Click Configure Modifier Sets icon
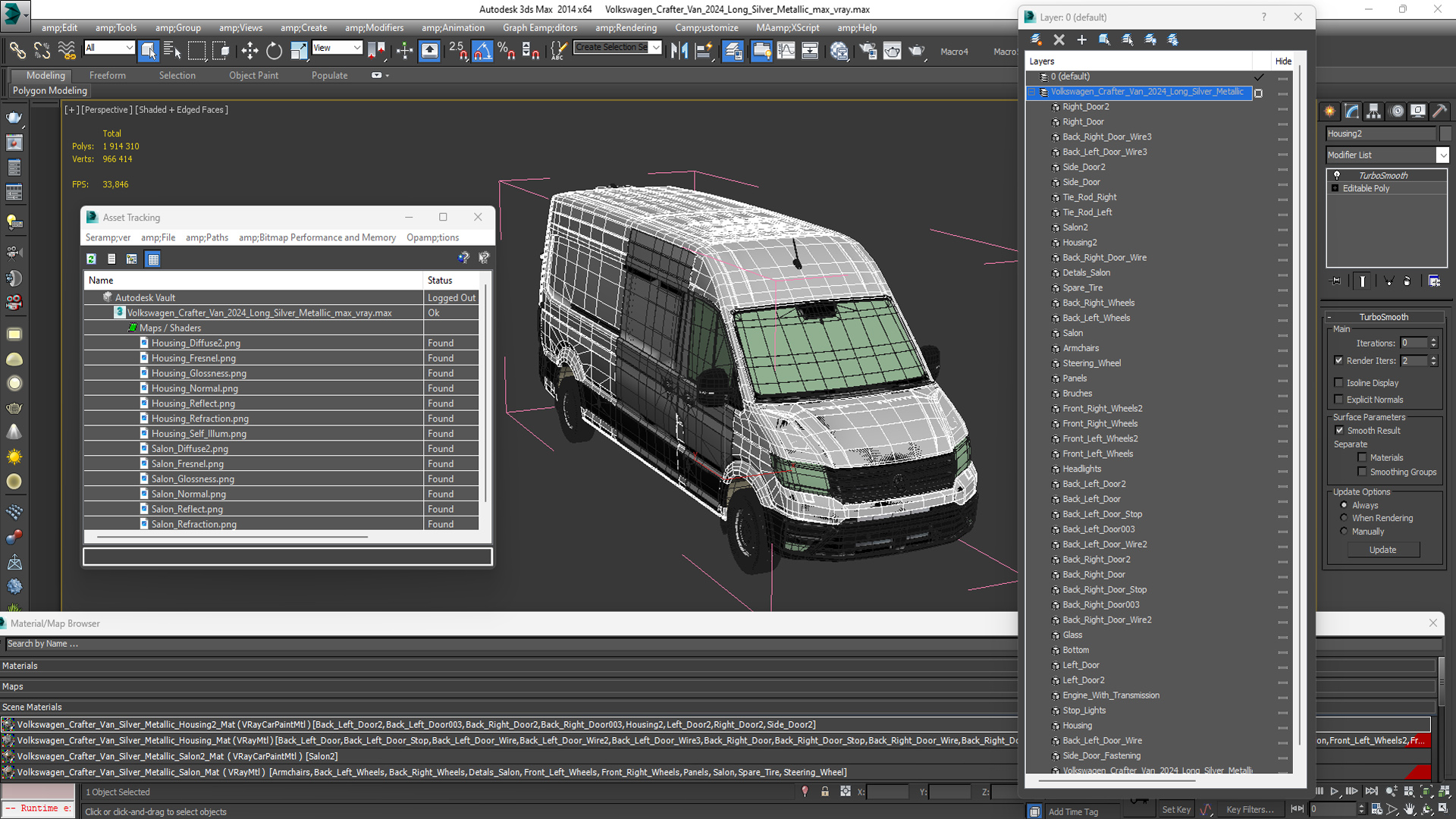The height and width of the screenshot is (819, 1456). (1435, 281)
